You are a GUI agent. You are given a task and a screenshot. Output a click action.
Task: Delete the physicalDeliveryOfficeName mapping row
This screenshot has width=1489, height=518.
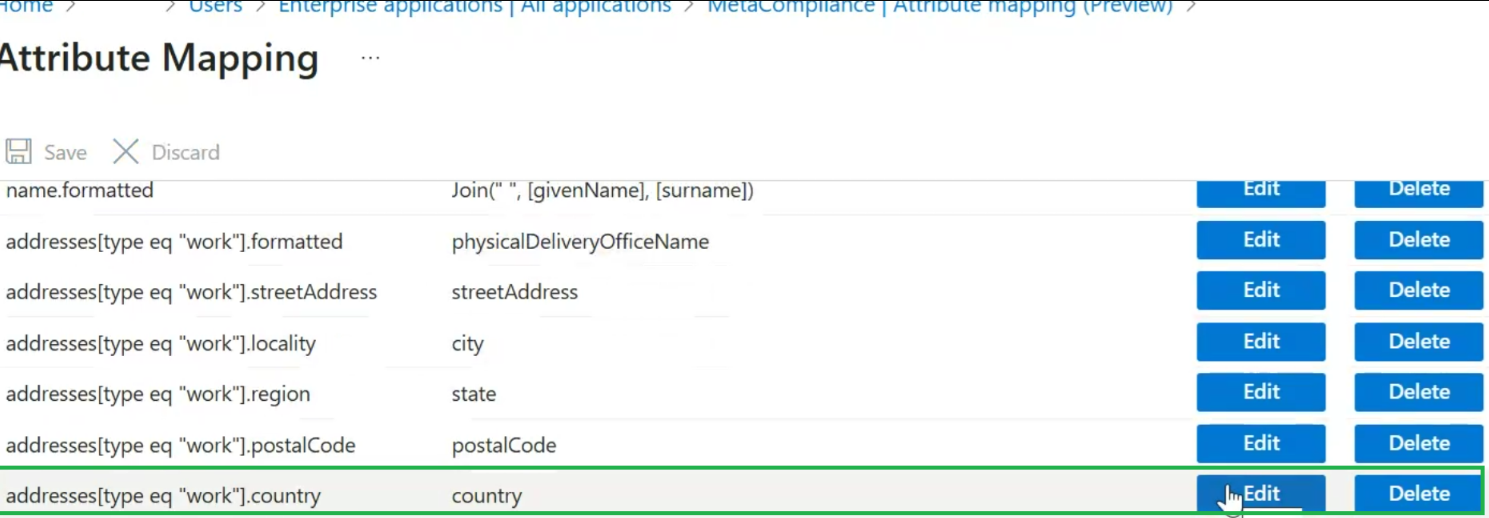(1419, 240)
